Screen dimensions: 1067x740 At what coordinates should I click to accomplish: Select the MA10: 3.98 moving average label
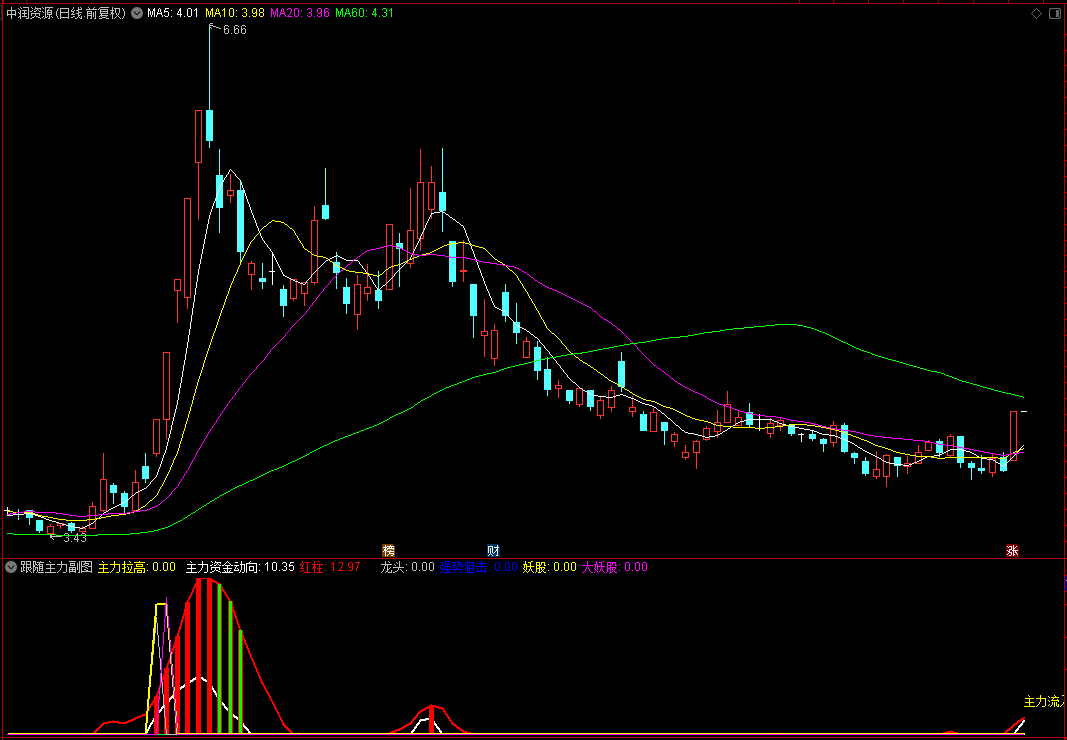coord(235,13)
